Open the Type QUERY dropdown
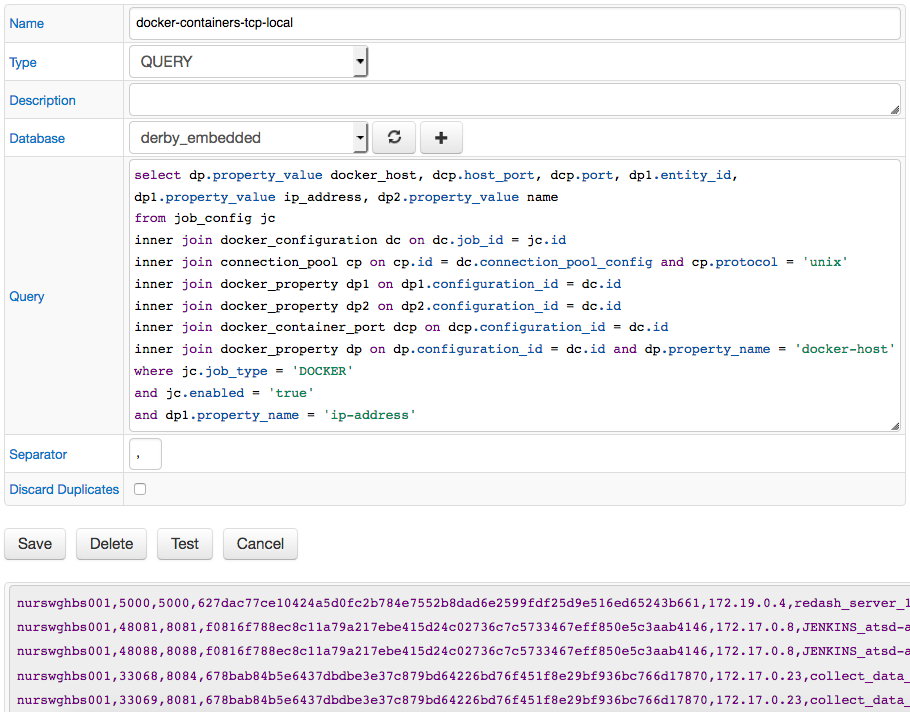910x712 pixels. pos(248,62)
